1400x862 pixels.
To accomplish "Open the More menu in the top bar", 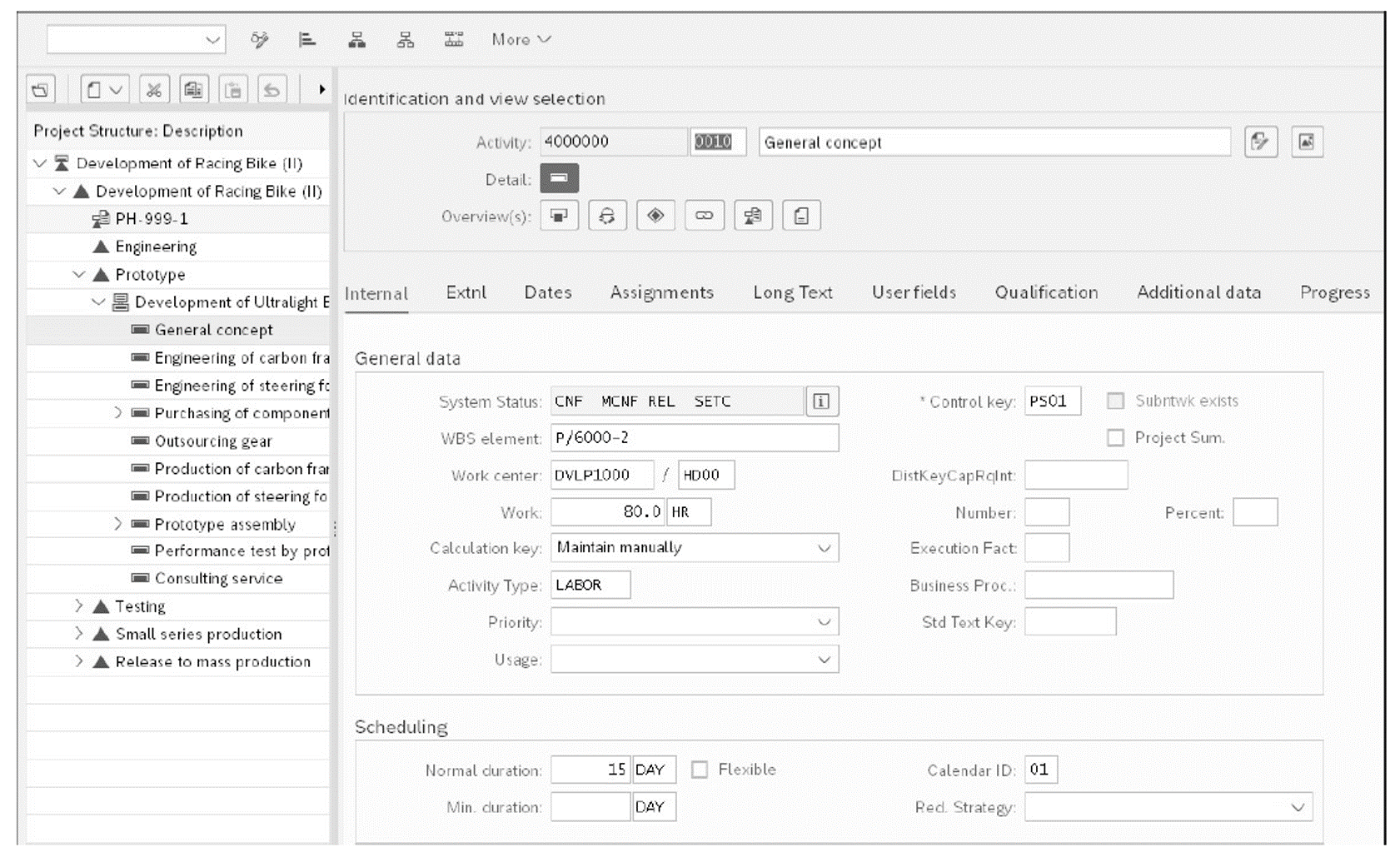I will click(521, 39).
